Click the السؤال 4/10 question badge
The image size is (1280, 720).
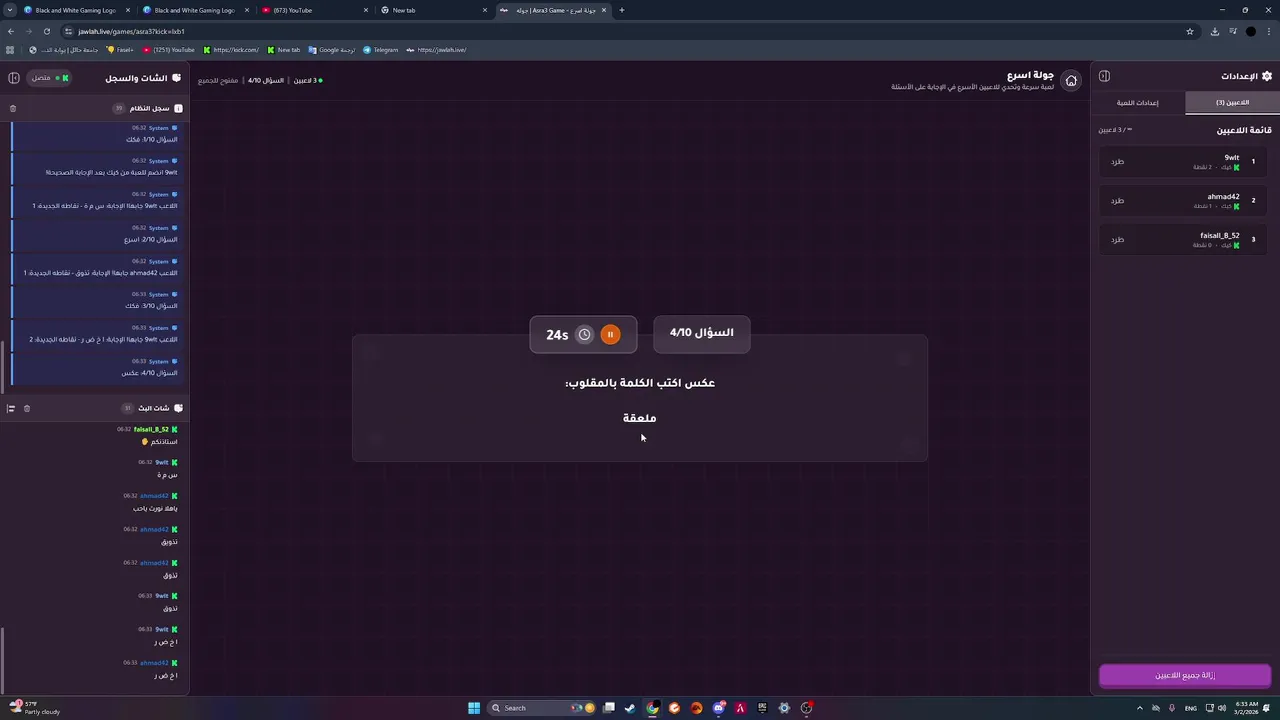point(701,333)
